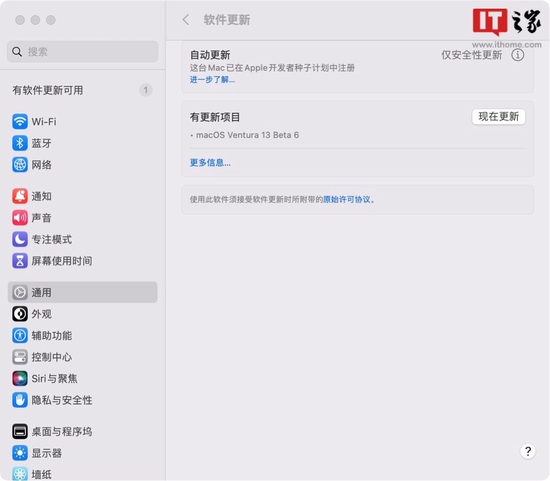
Task: Select the 专注模式 label in sidebar
Action: (x=52, y=239)
